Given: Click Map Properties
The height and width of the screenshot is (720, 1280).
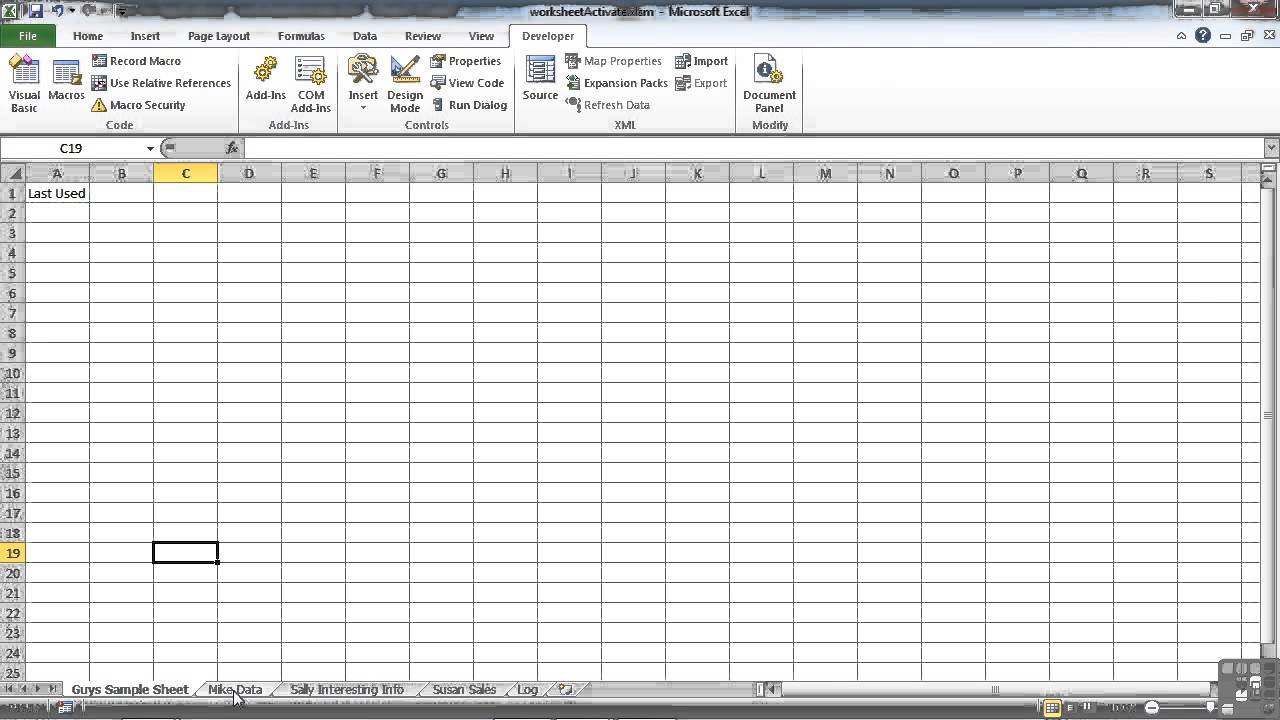Looking at the screenshot, I should (613, 61).
